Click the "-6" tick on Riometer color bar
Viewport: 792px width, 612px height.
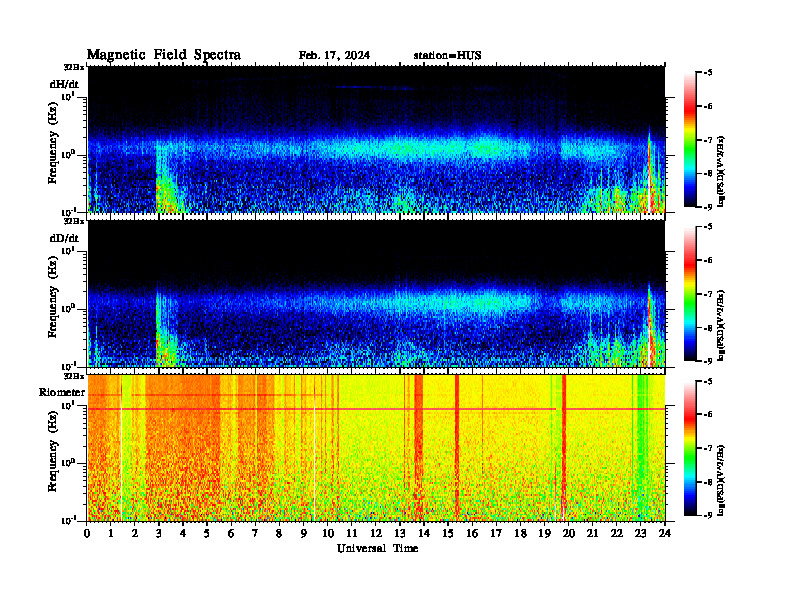click(708, 415)
